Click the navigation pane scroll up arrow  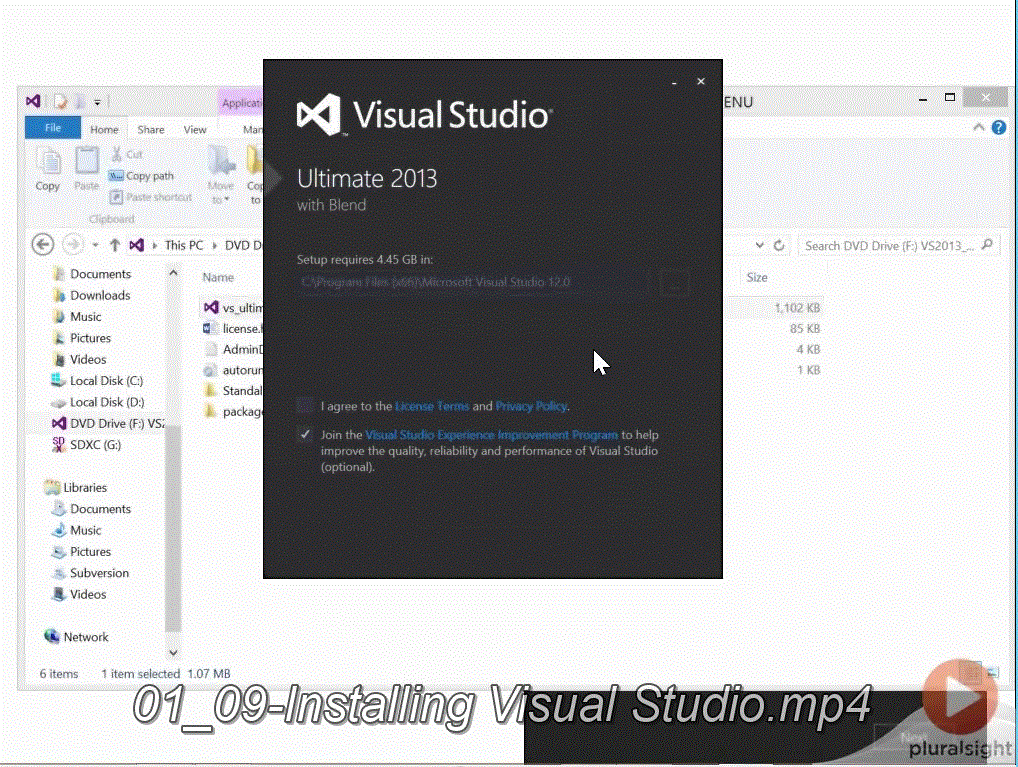tap(173, 273)
